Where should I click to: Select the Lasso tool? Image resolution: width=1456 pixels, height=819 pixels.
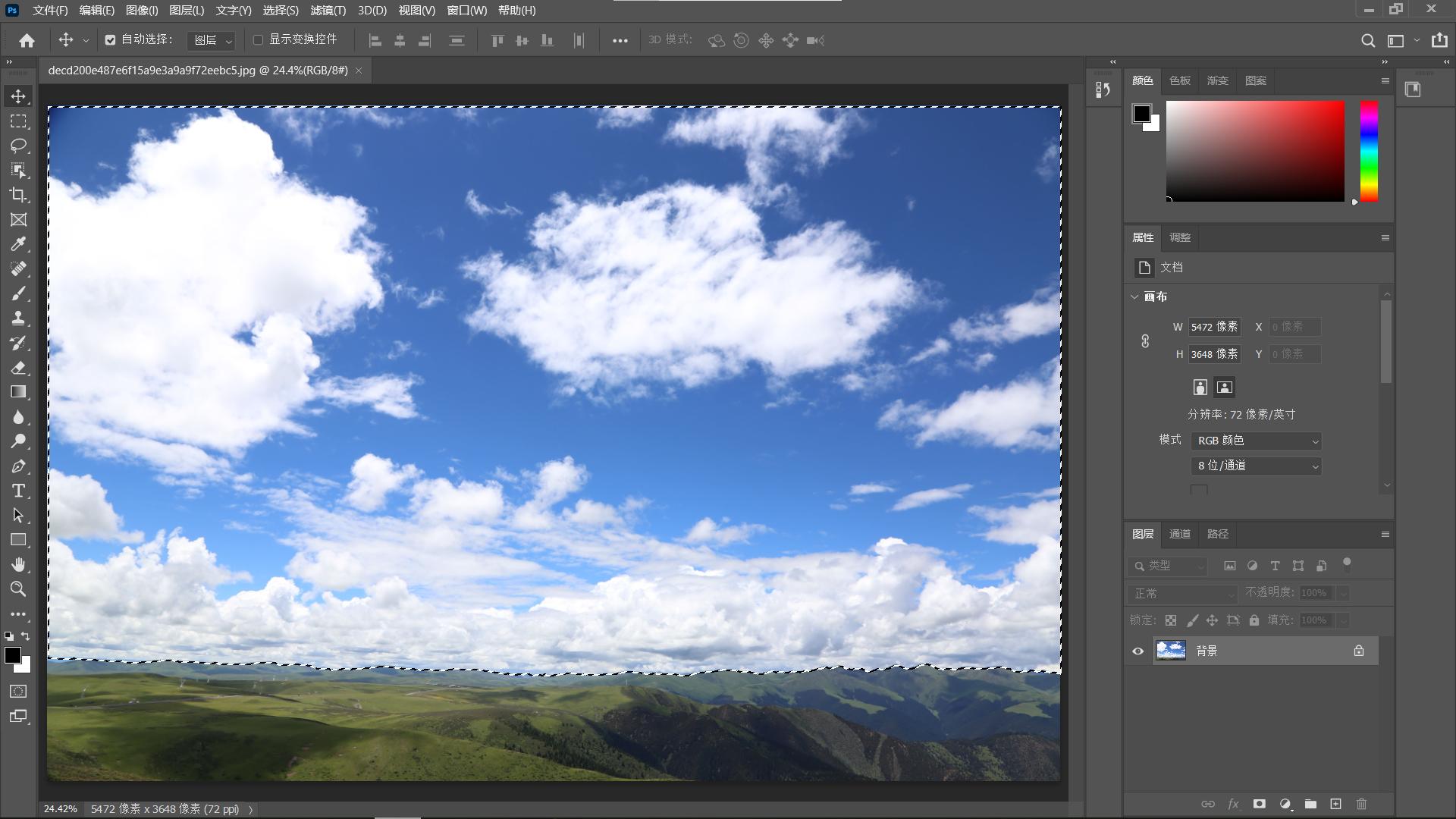[19, 146]
